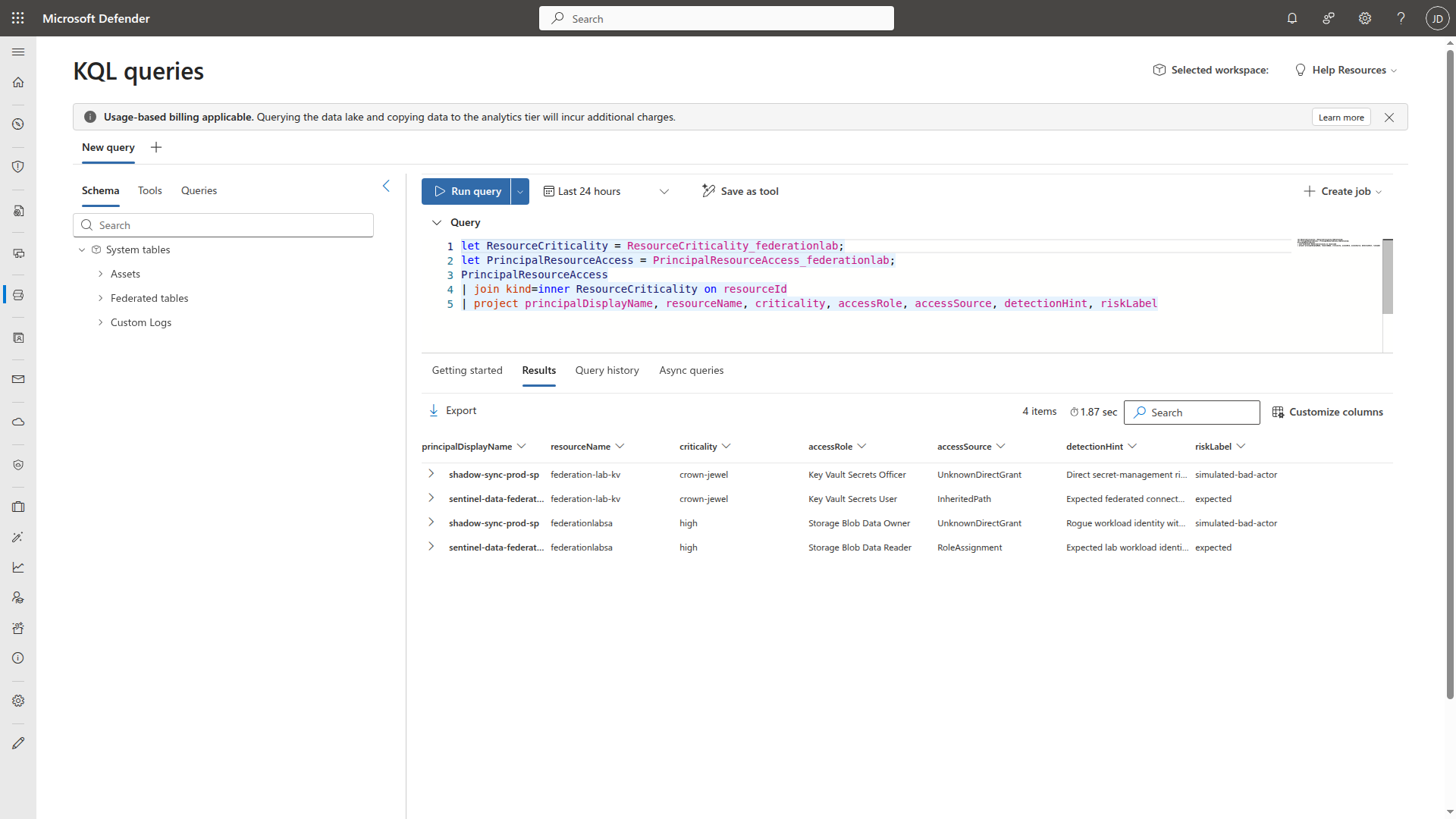Switch to the Query history tab

coord(607,371)
